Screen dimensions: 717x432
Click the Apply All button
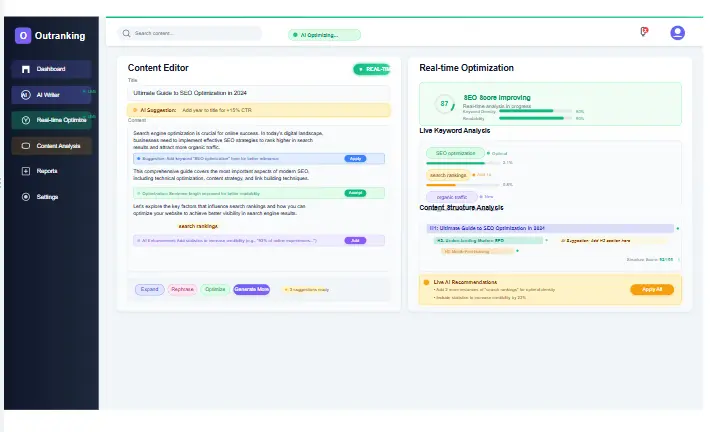point(652,289)
